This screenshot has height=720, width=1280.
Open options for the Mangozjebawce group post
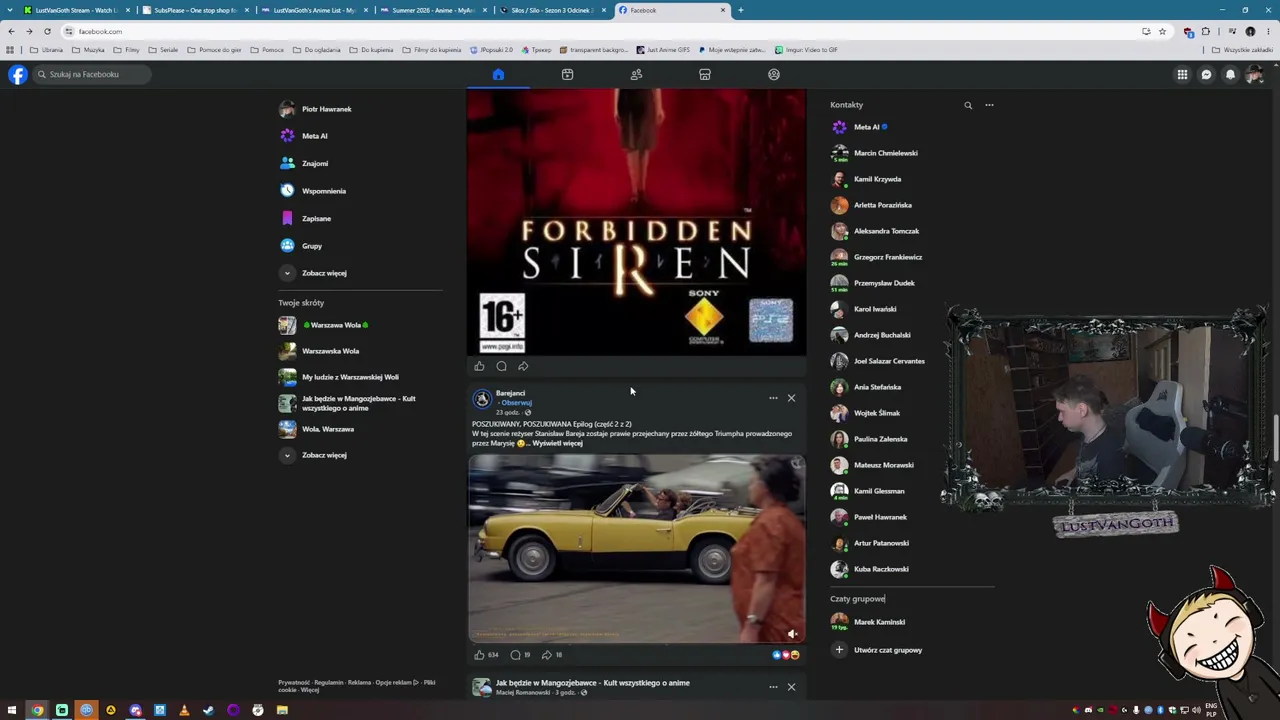[773, 687]
